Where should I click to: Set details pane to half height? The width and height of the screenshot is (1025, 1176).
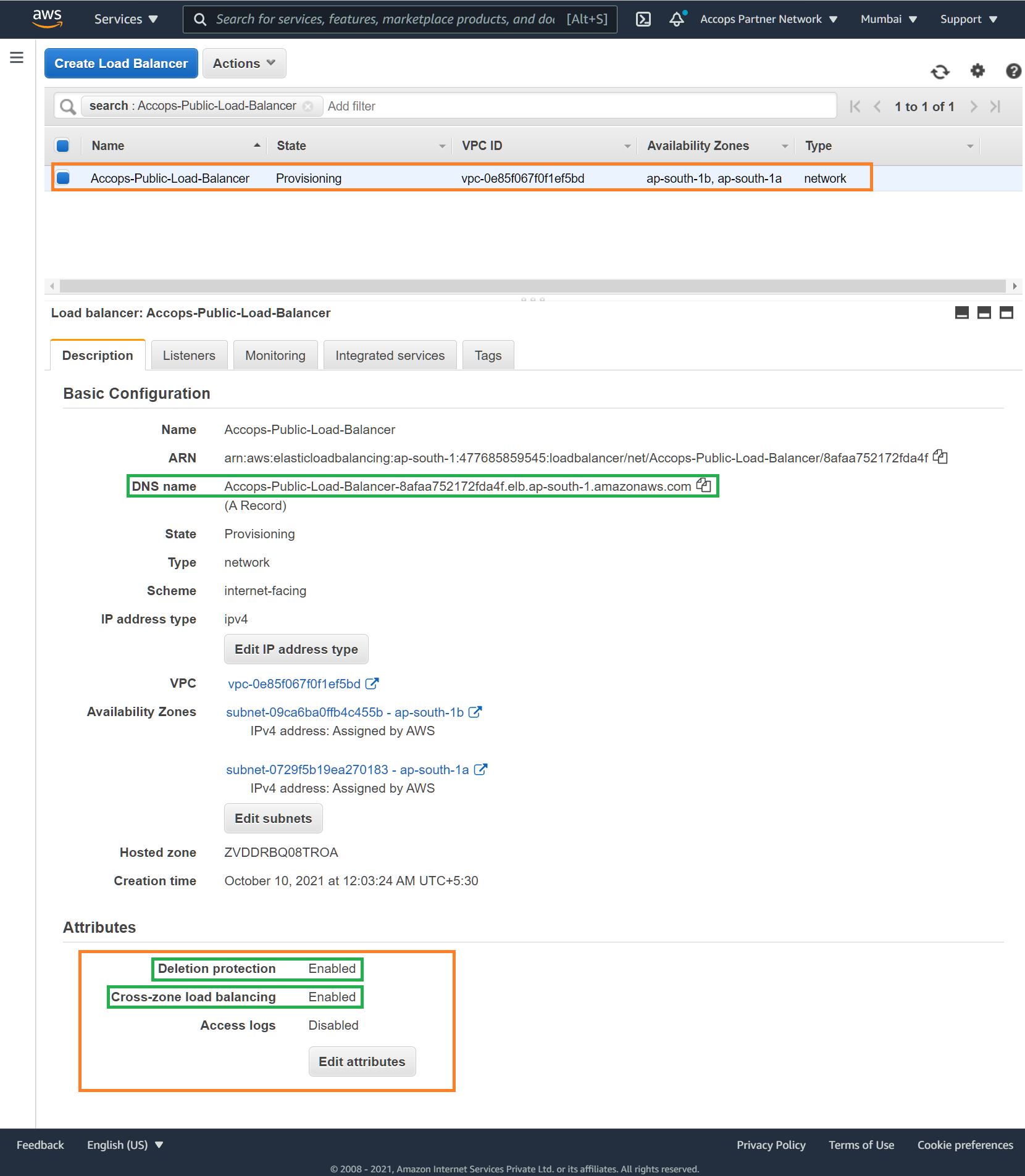(x=984, y=313)
